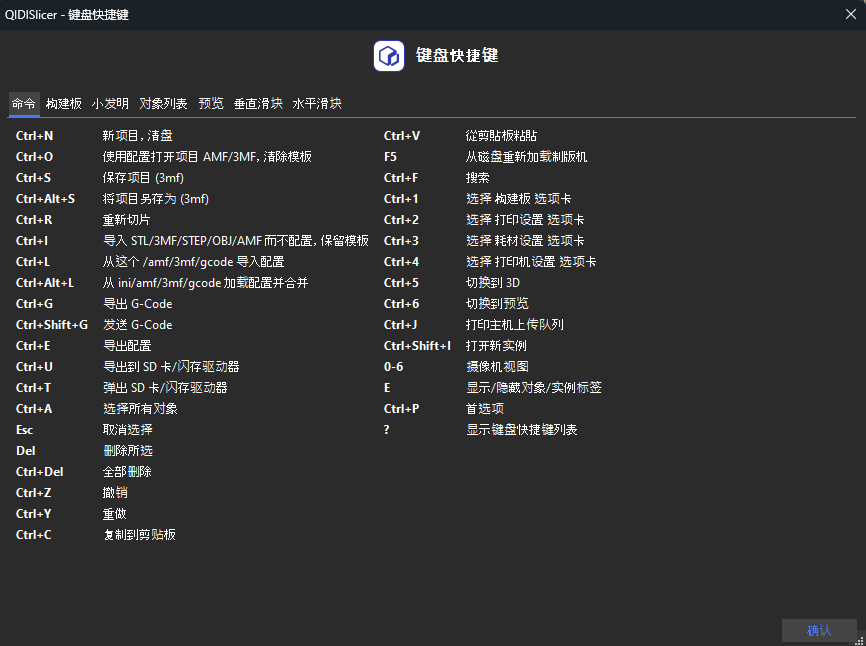Image resolution: width=866 pixels, height=646 pixels.
Task: Click the 重做 description
Action: (114, 513)
